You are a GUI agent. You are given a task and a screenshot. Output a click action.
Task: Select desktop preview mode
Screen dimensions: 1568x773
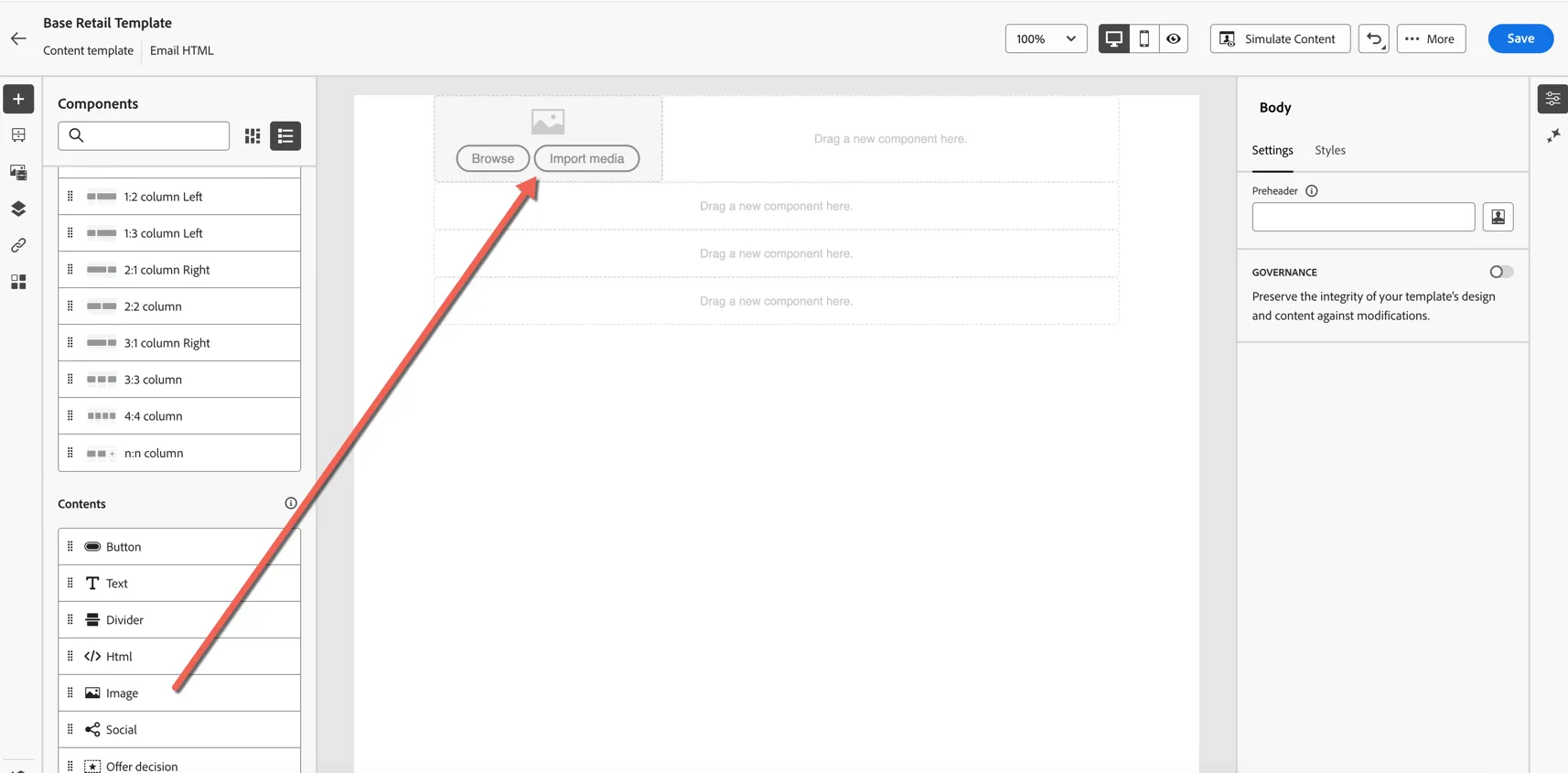point(1113,38)
